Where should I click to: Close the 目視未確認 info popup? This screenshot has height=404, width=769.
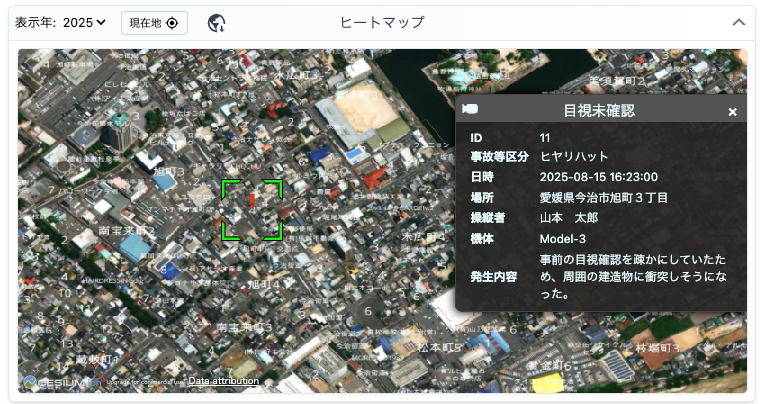[732, 112]
